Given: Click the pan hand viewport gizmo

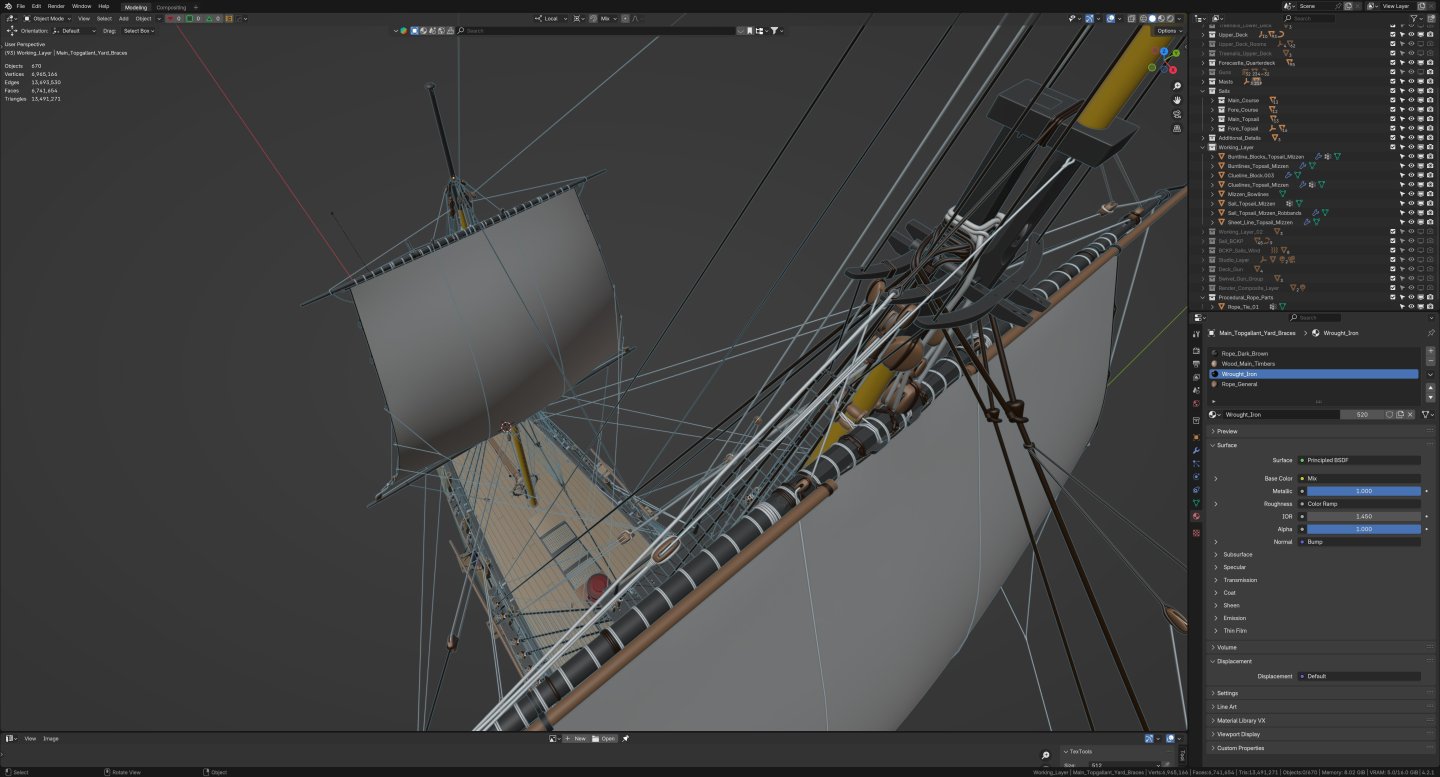Looking at the screenshot, I should [x=1177, y=100].
